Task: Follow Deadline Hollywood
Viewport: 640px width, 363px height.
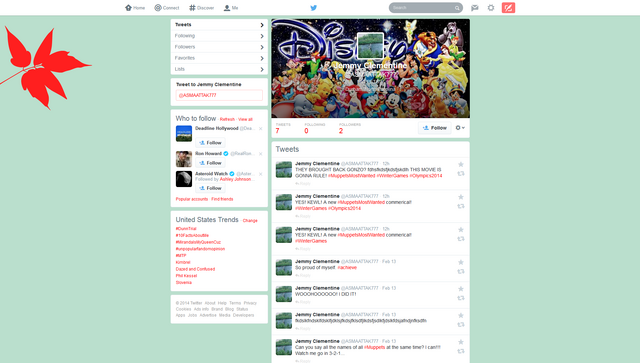Action: point(210,143)
